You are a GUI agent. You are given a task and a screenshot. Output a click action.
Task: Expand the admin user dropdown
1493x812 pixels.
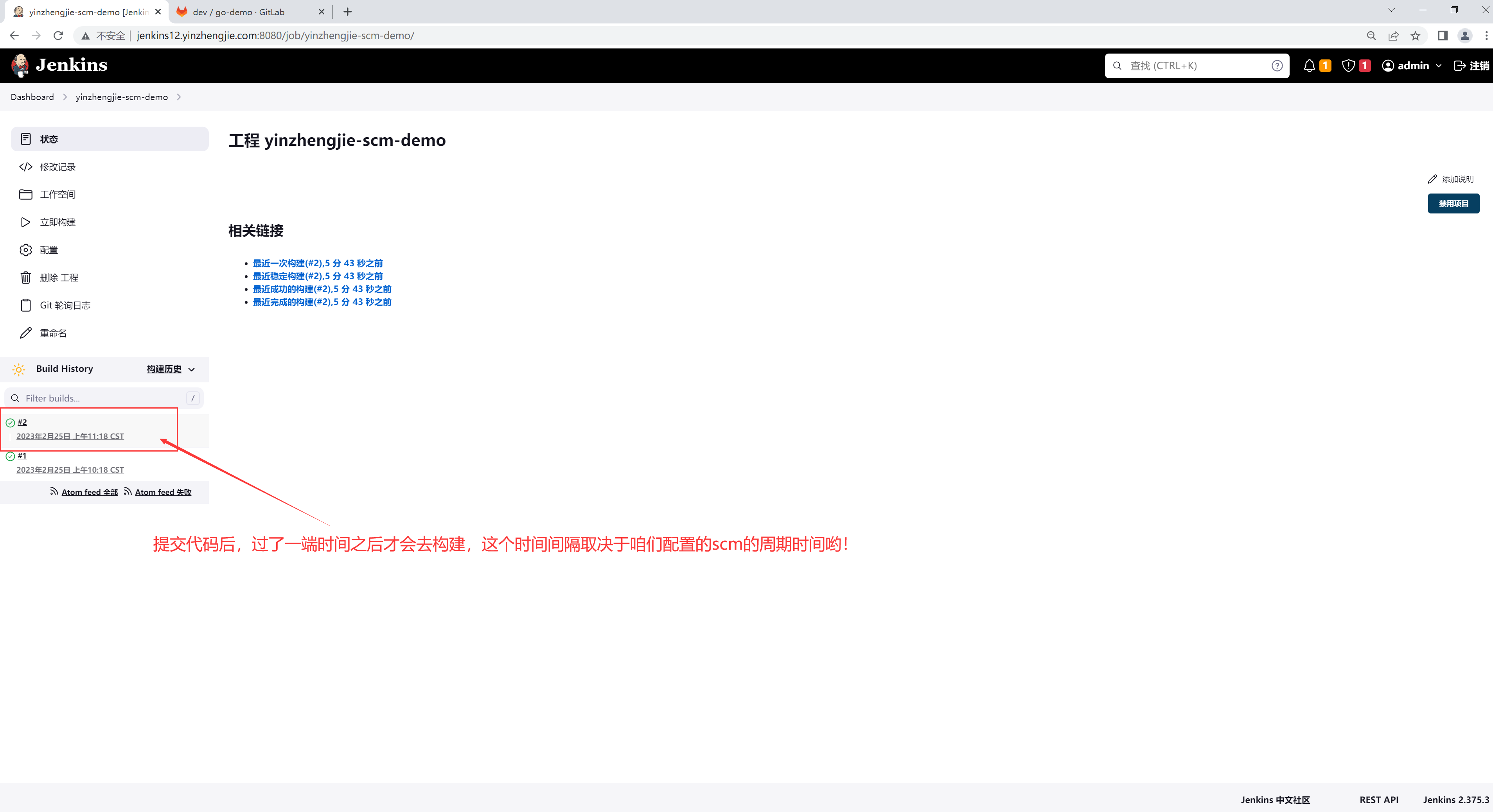1439,66
